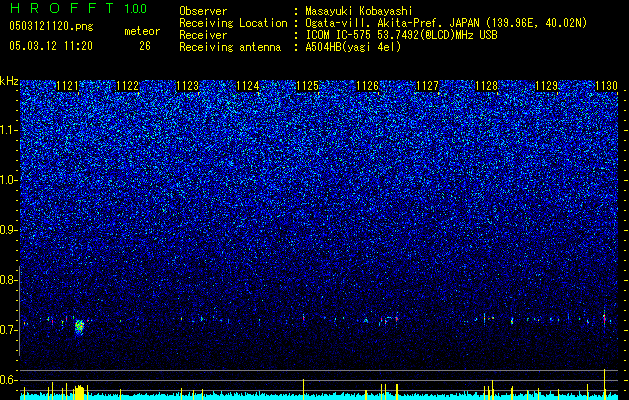Click the Receiving Location value text

pos(446,23)
